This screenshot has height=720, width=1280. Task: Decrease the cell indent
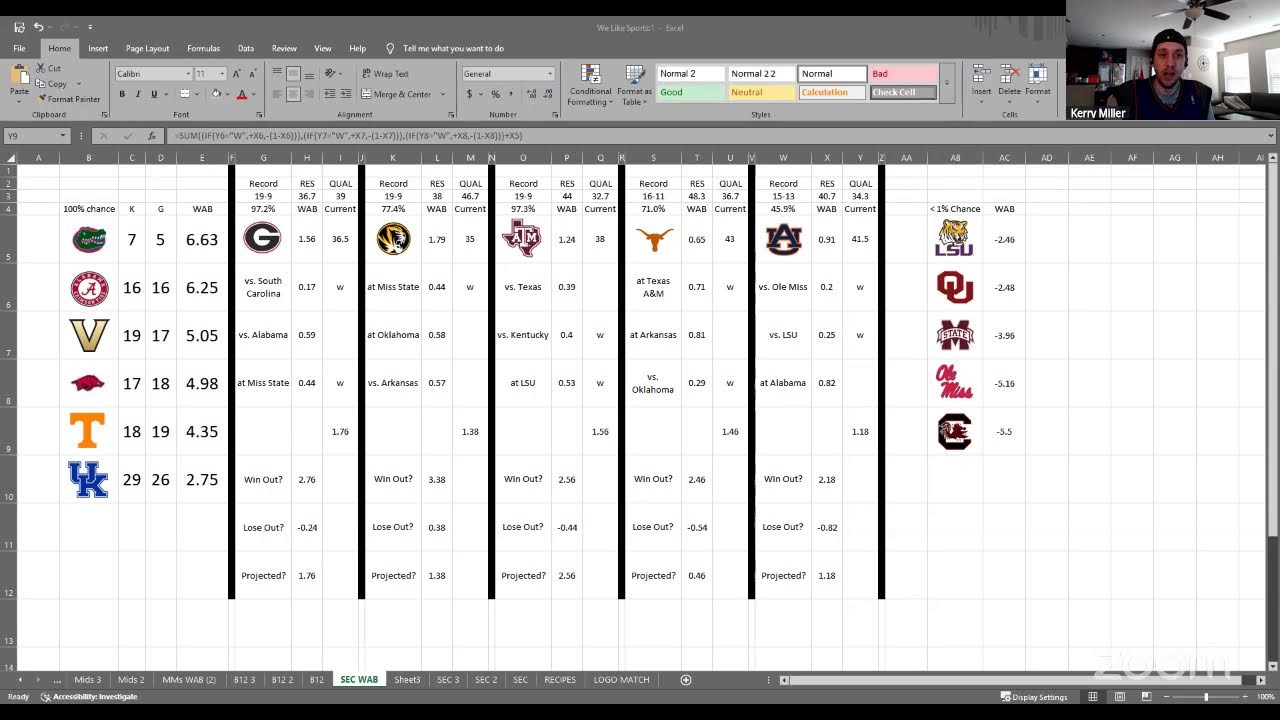pyautogui.click(x=330, y=94)
